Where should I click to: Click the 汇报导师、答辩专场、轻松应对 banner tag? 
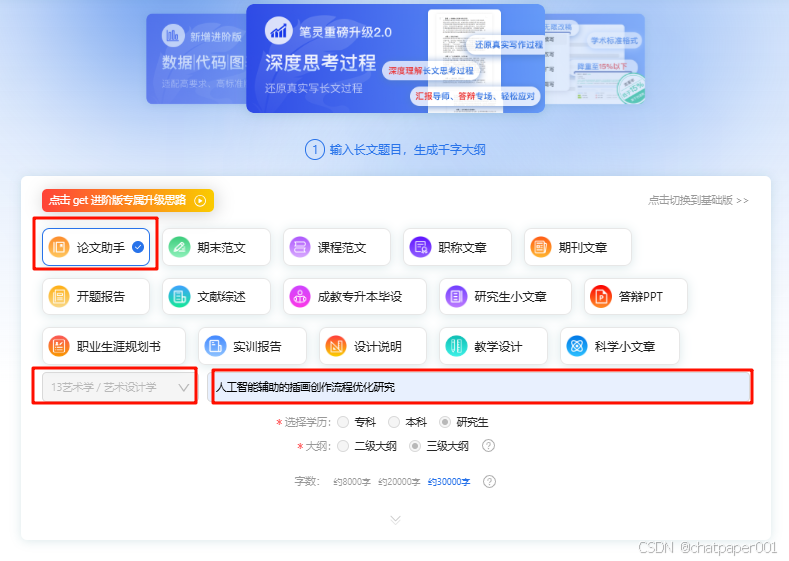(x=475, y=96)
